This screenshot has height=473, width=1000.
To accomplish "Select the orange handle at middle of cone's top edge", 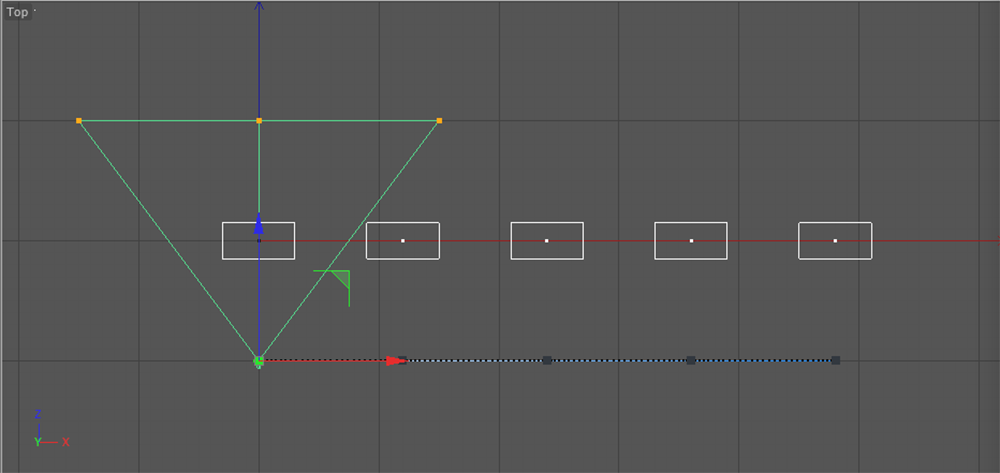I will pyautogui.click(x=259, y=120).
